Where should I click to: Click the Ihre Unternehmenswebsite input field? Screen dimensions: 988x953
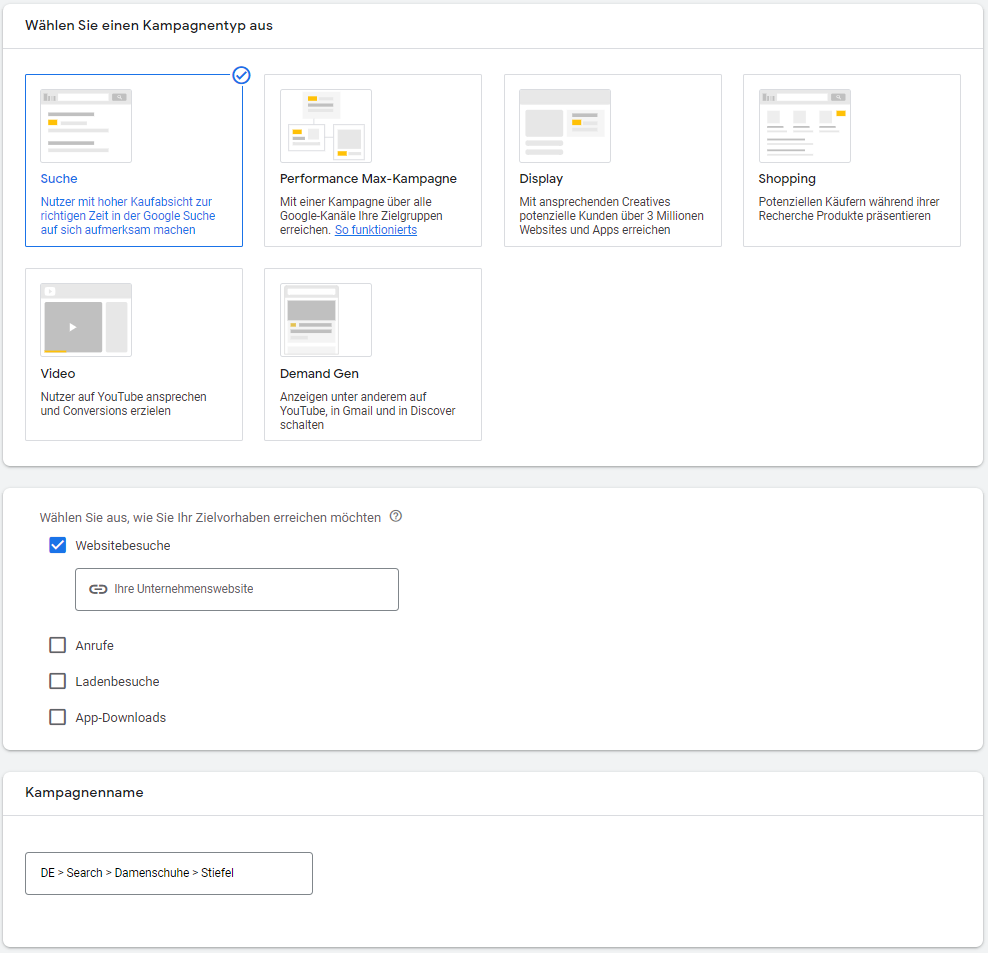coord(250,589)
